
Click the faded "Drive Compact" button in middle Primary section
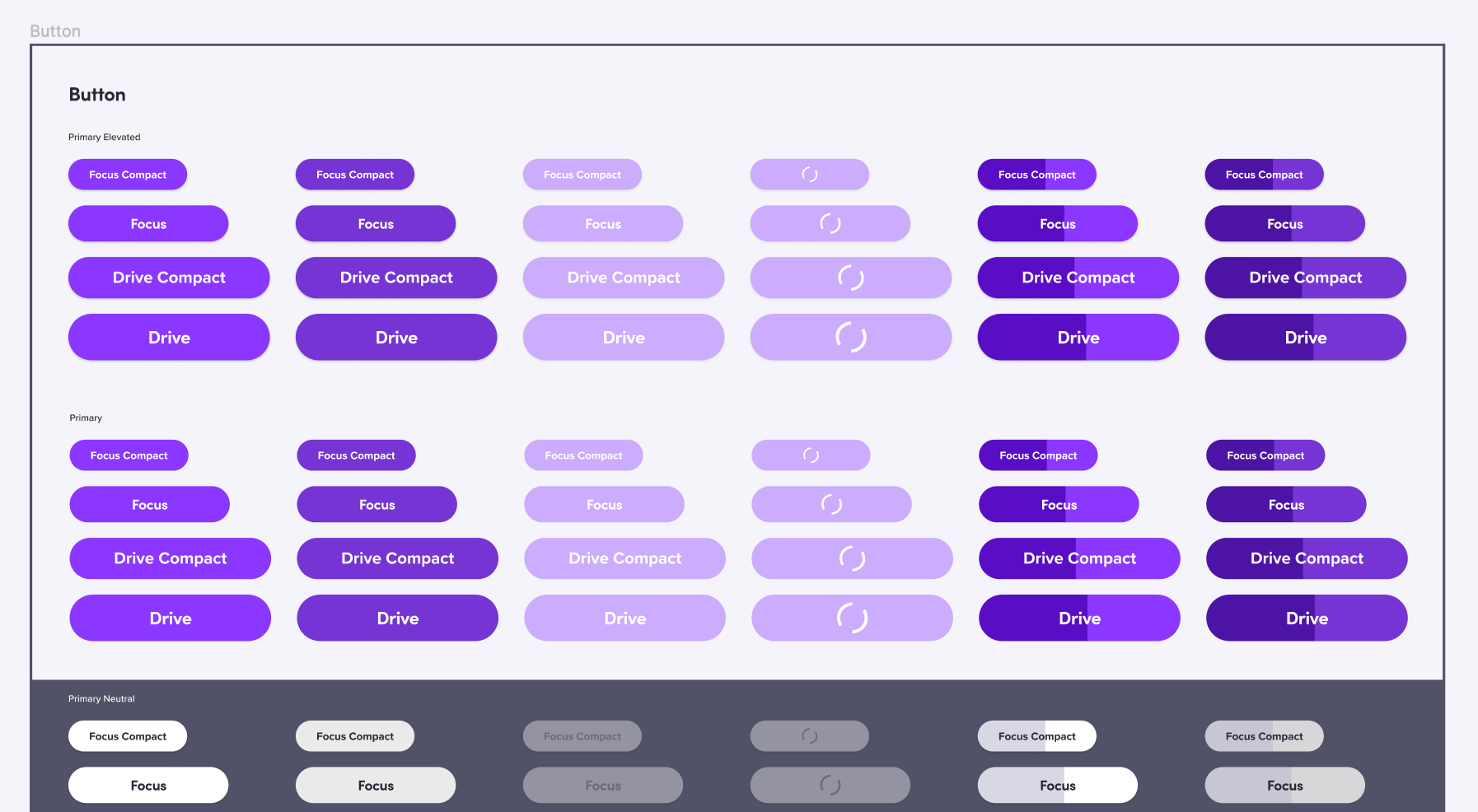[x=624, y=558]
